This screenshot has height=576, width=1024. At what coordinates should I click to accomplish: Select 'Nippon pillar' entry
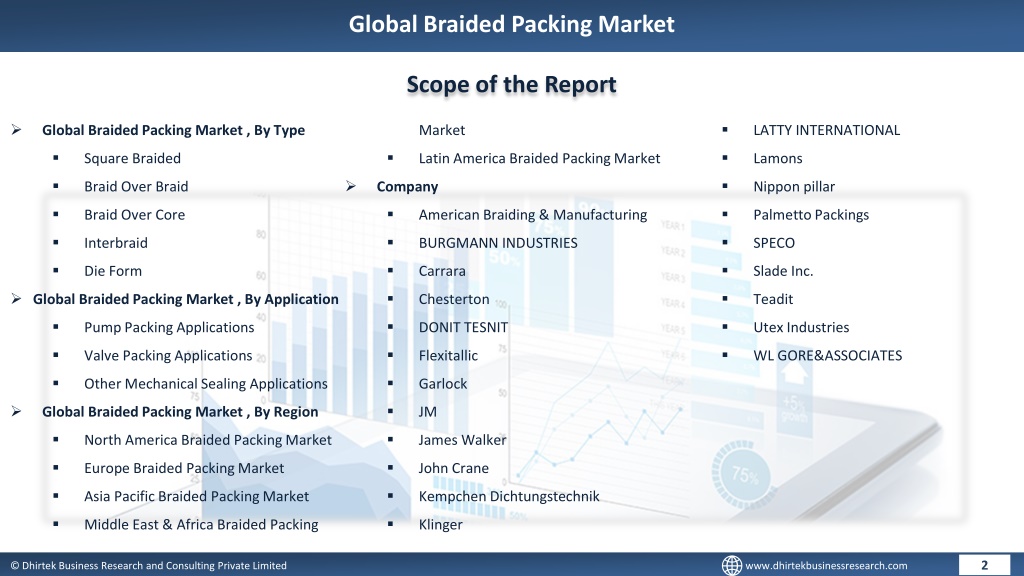click(x=793, y=186)
